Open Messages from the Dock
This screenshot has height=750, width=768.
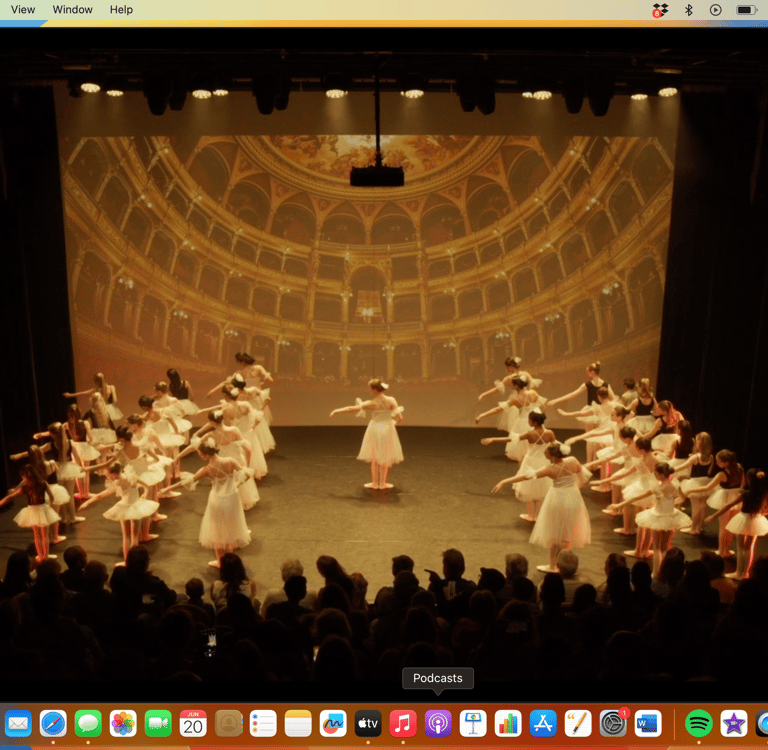tap(88, 723)
